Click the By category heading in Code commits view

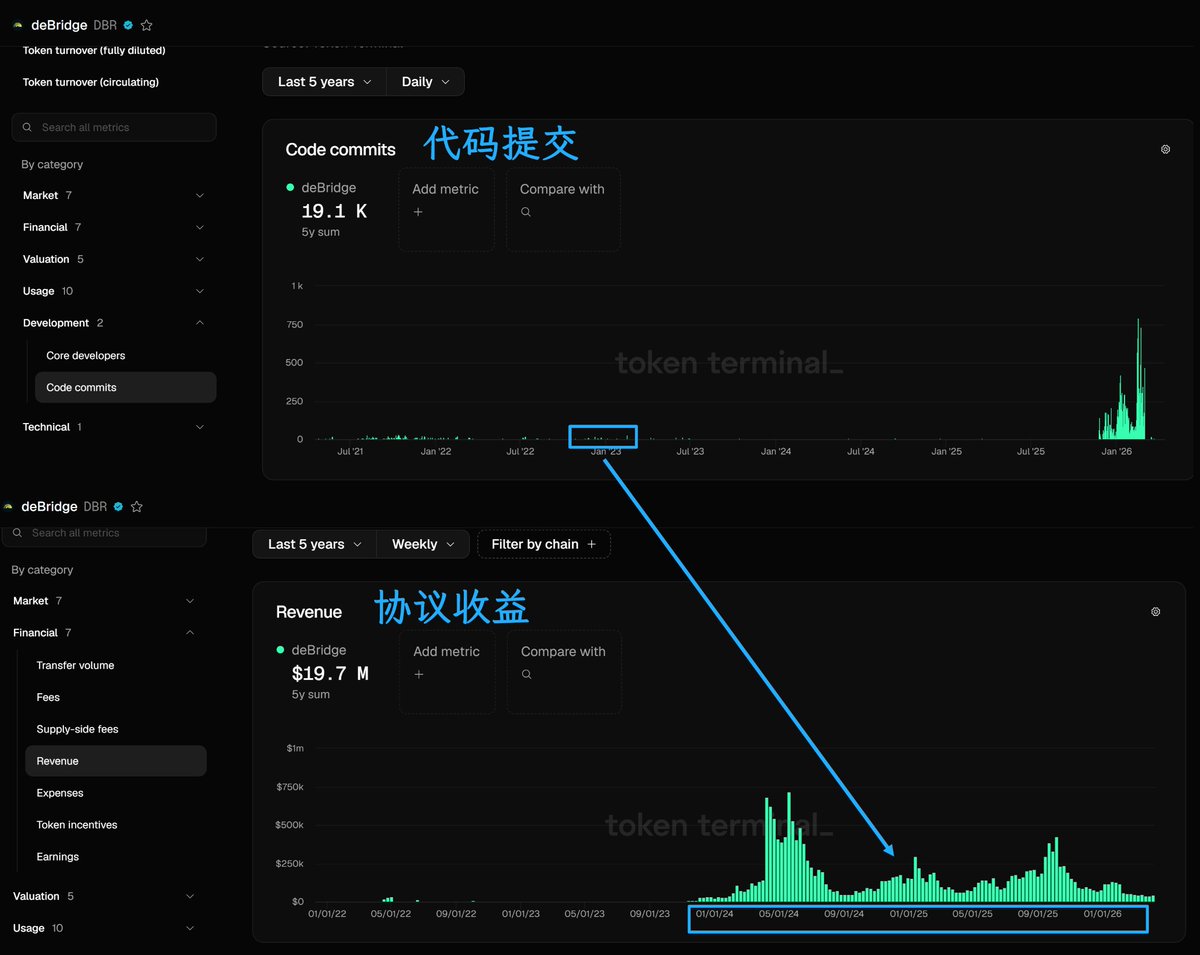(52, 164)
